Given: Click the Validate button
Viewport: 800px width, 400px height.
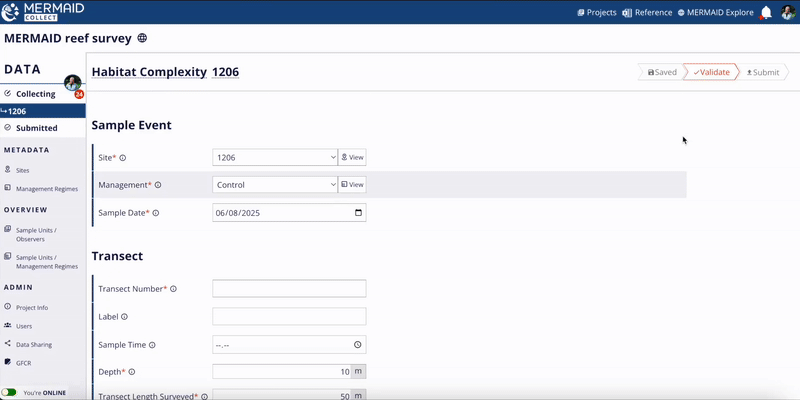Looking at the screenshot, I should click(x=711, y=72).
